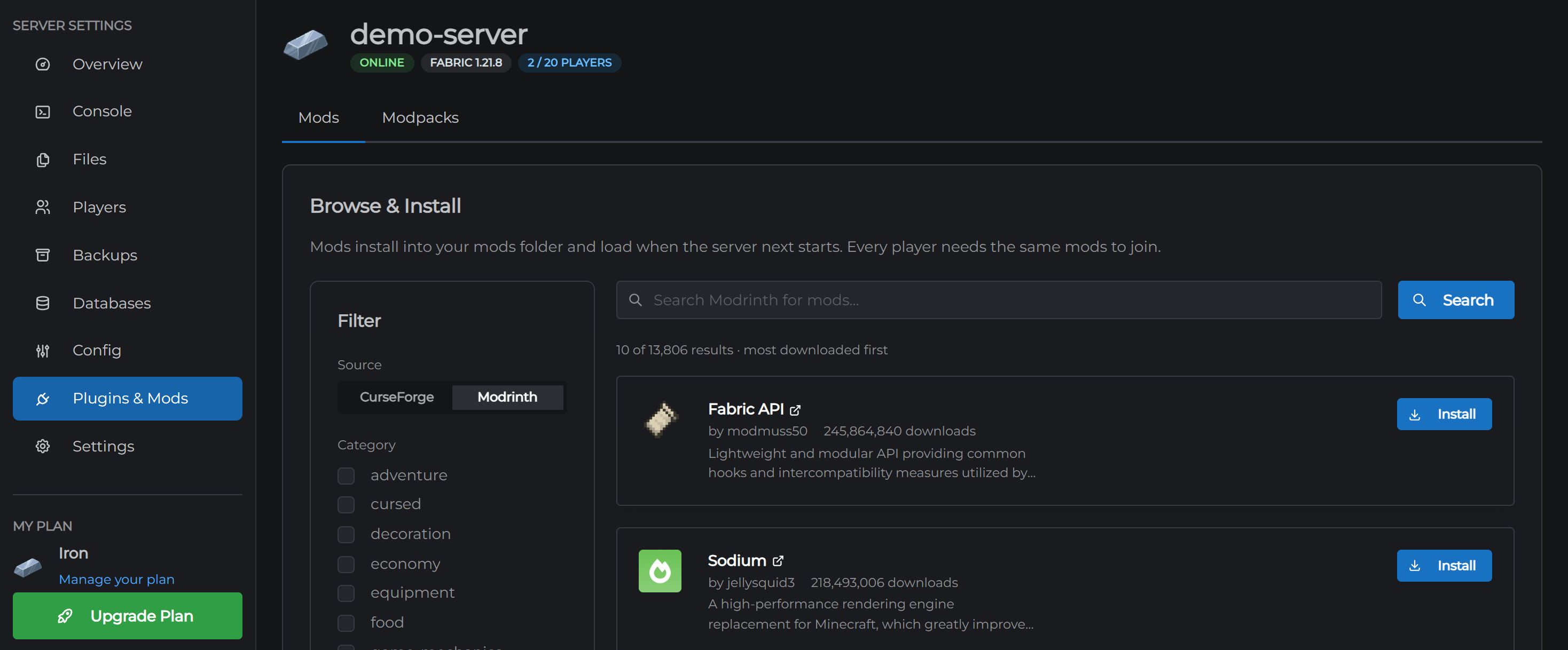Check the cursed category checkbox

pos(346,505)
